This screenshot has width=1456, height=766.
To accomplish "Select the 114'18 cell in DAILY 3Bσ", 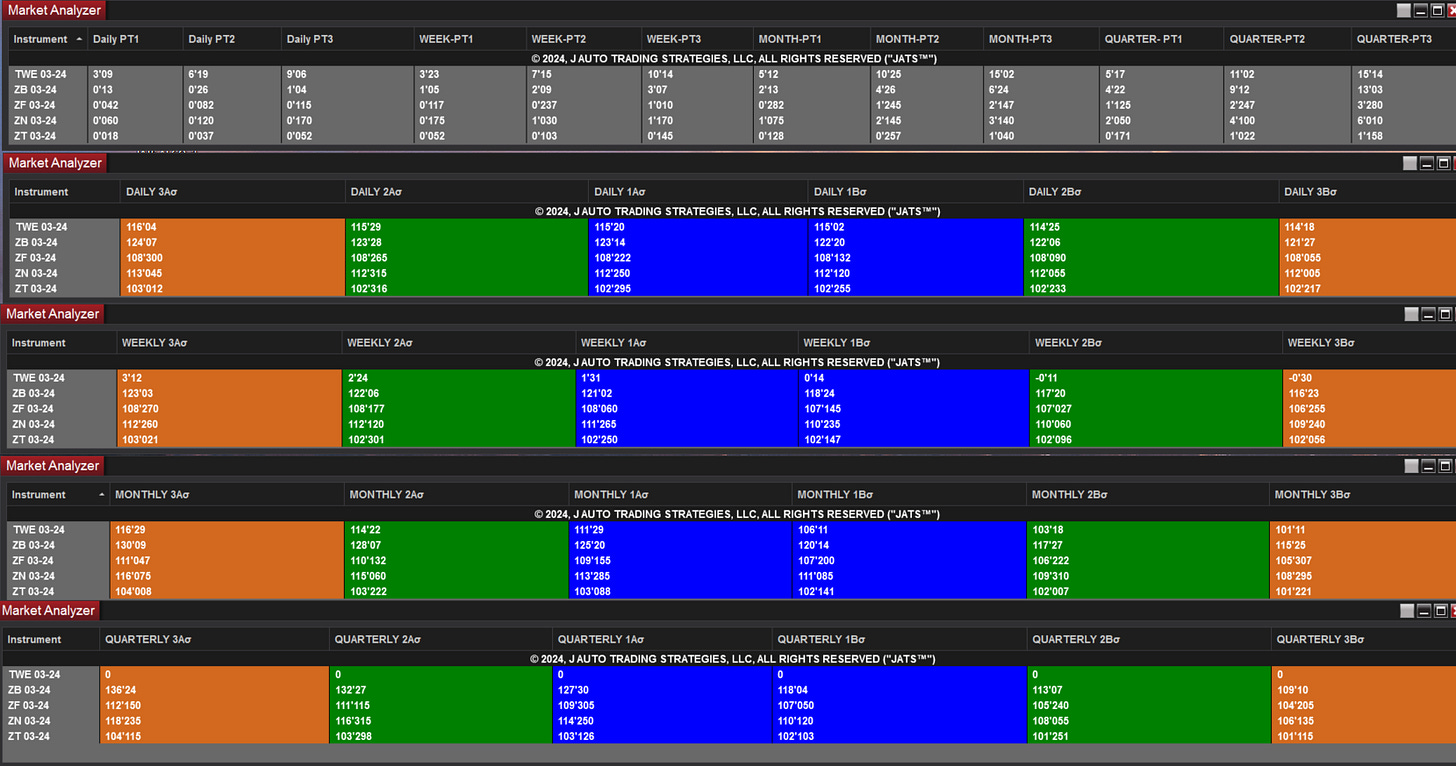I will (x=1367, y=227).
